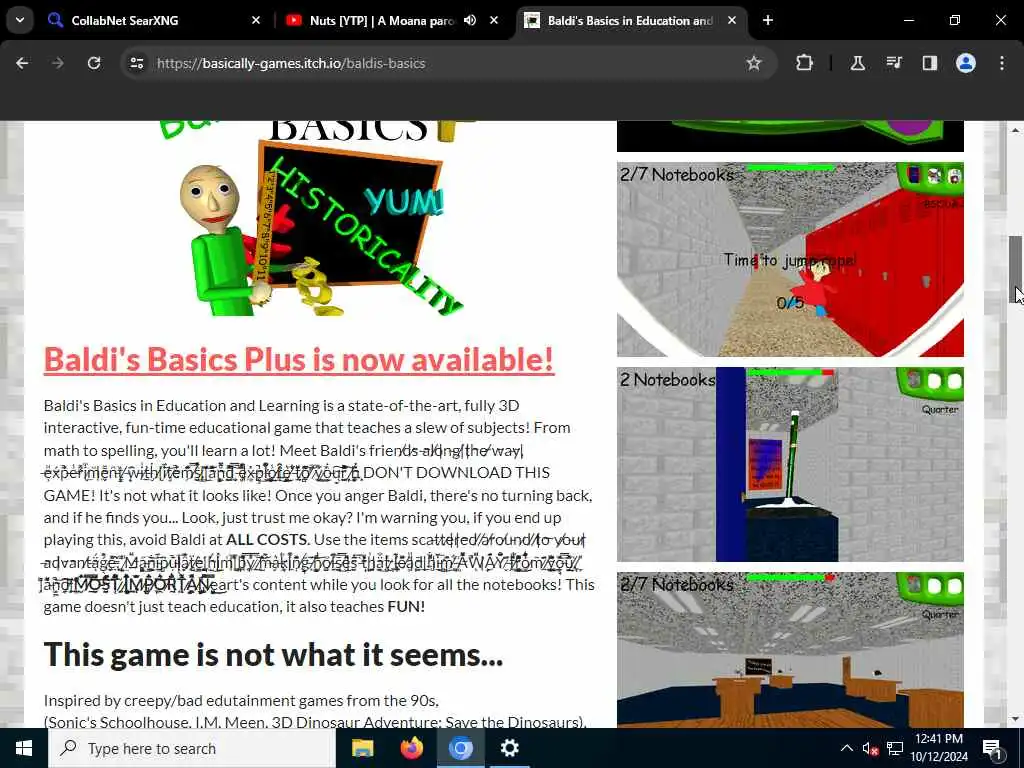Open the clock showing 12:41 PM
1024x768 pixels.
939,748
